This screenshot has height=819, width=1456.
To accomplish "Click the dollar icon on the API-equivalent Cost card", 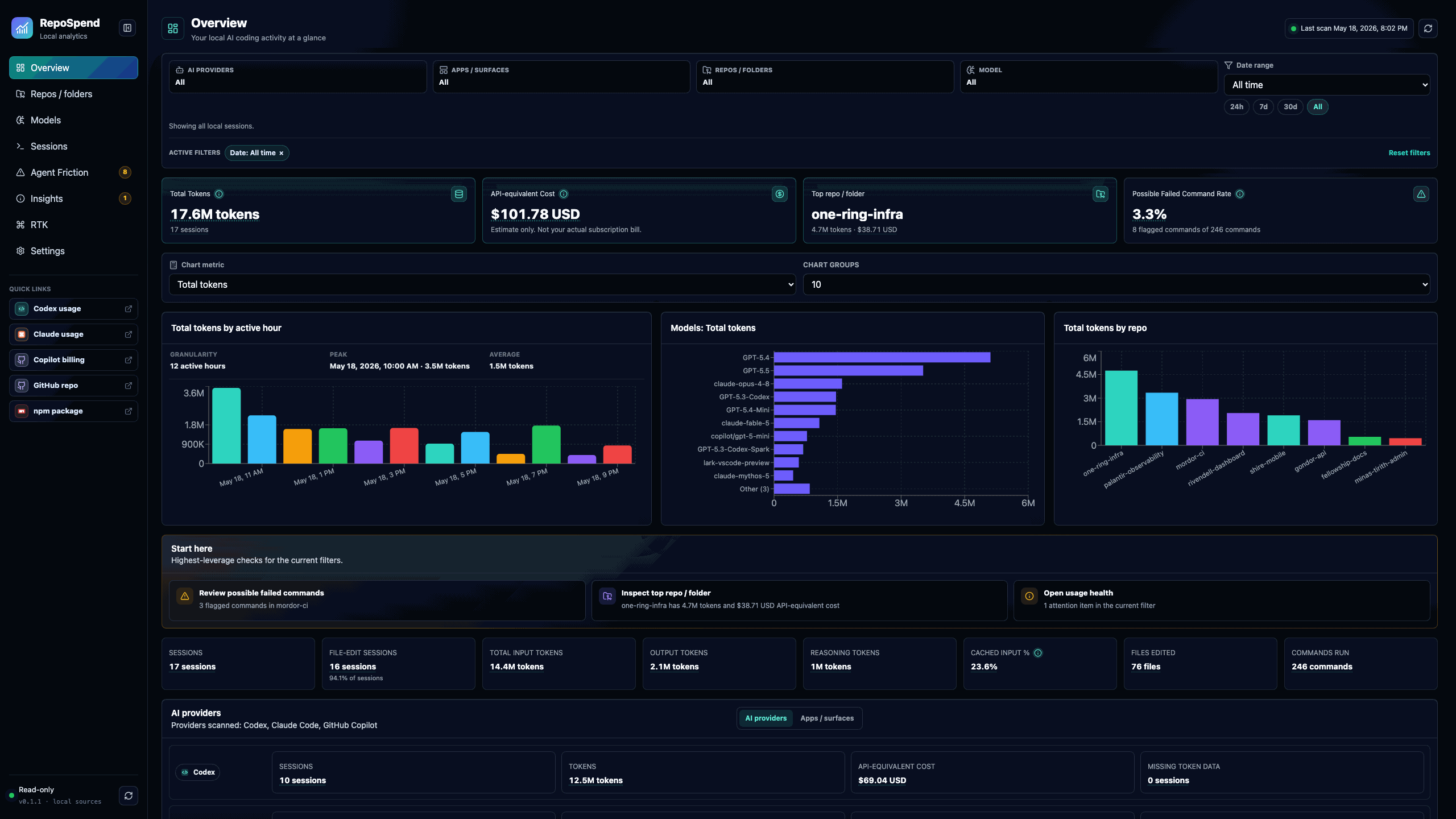I will click(780, 194).
